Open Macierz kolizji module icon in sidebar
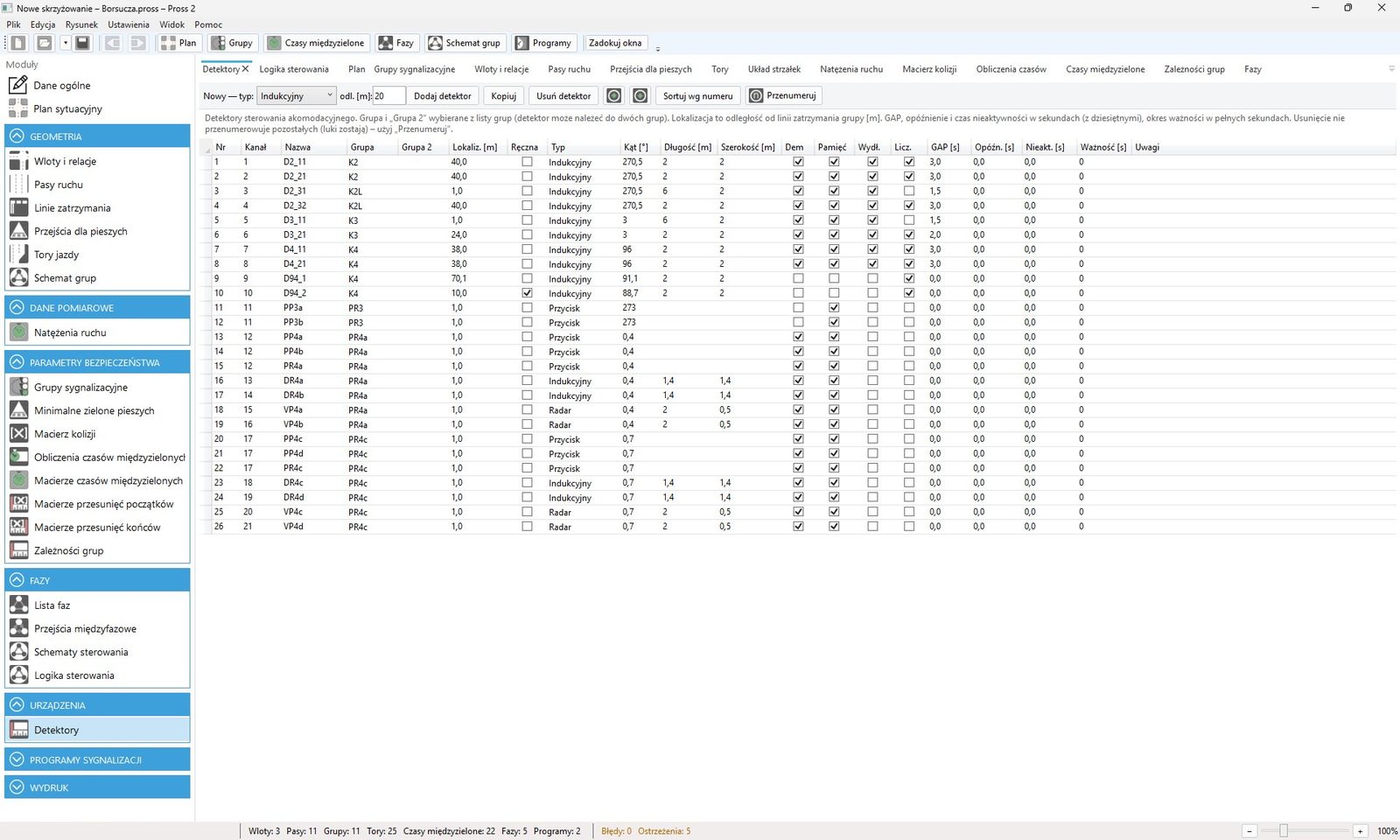The width and height of the screenshot is (1400, 840). coord(18,434)
